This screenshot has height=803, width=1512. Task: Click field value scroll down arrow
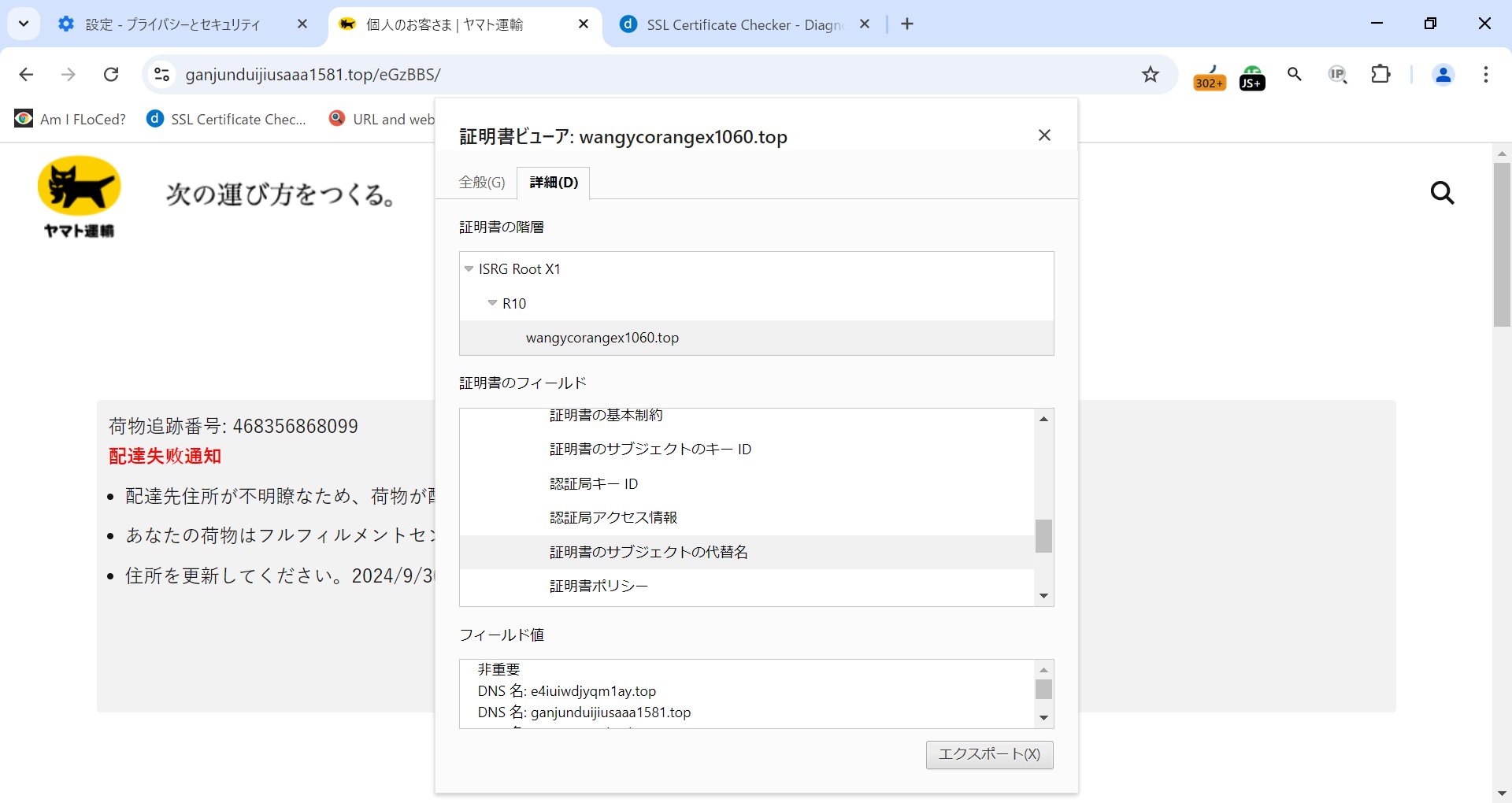(x=1043, y=718)
